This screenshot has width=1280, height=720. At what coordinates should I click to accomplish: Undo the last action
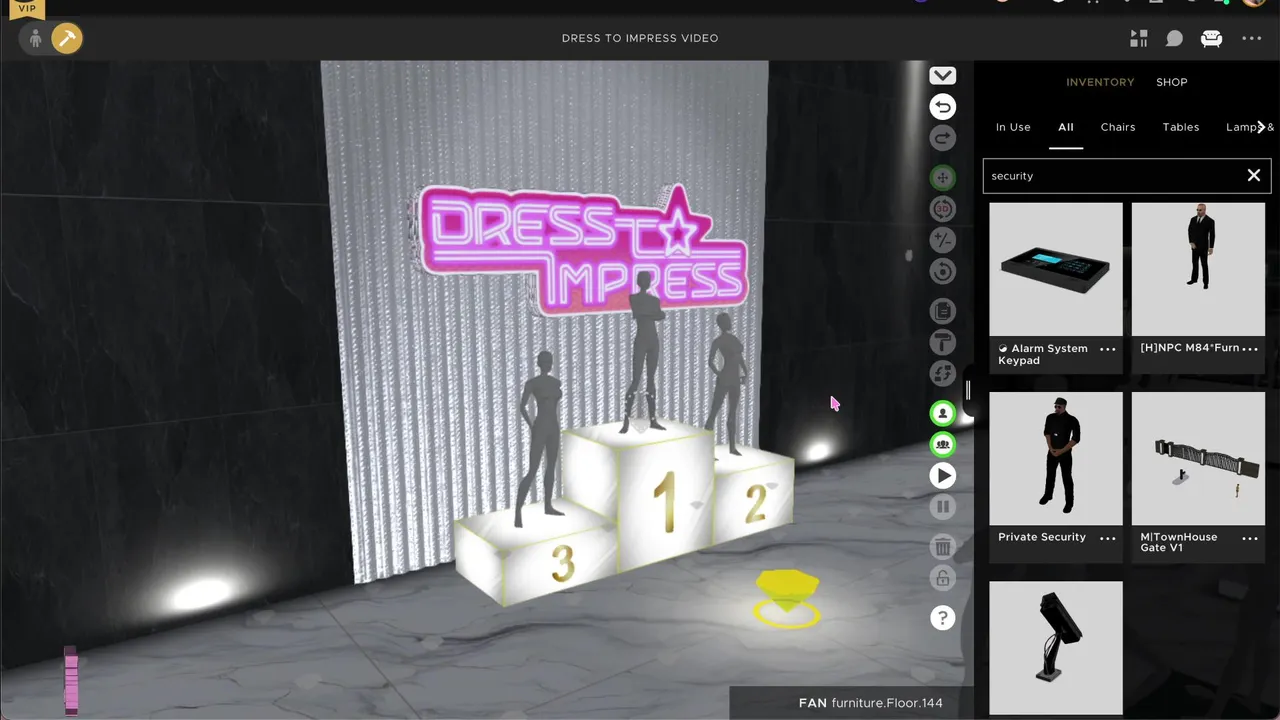(942, 107)
